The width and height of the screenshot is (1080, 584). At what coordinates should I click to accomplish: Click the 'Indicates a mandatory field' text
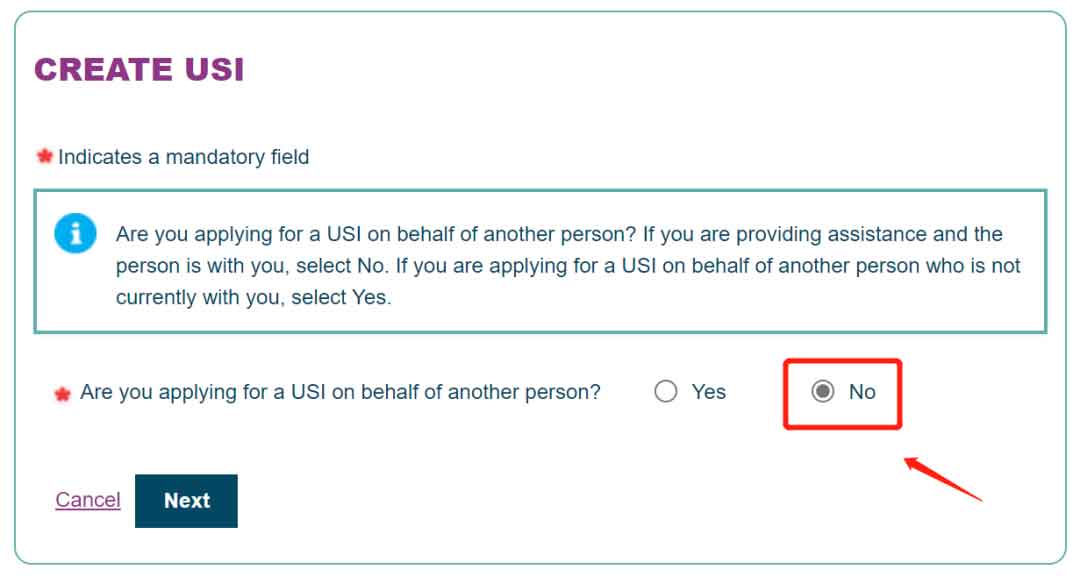[183, 157]
